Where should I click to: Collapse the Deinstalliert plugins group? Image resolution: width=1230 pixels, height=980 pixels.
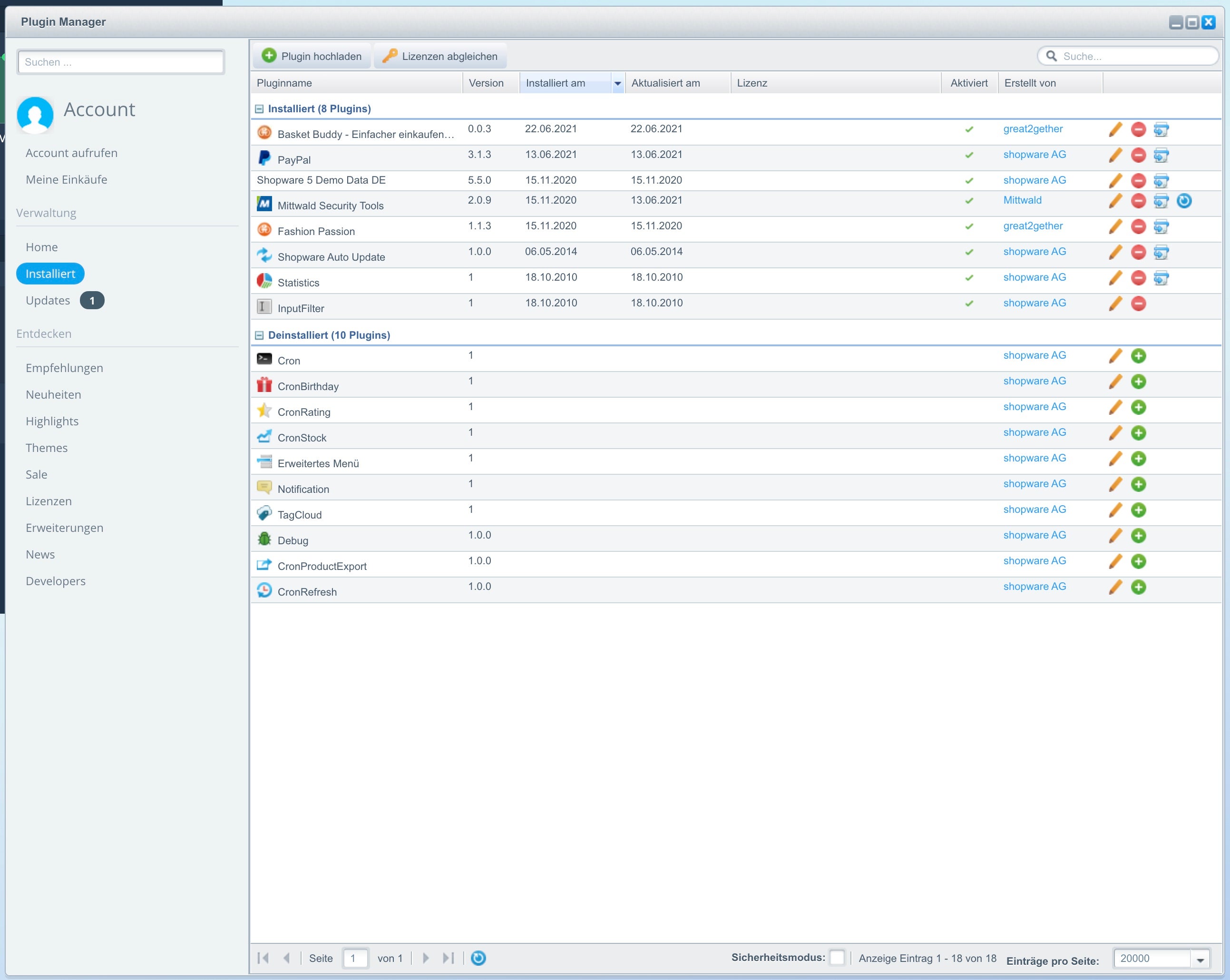(x=259, y=335)
